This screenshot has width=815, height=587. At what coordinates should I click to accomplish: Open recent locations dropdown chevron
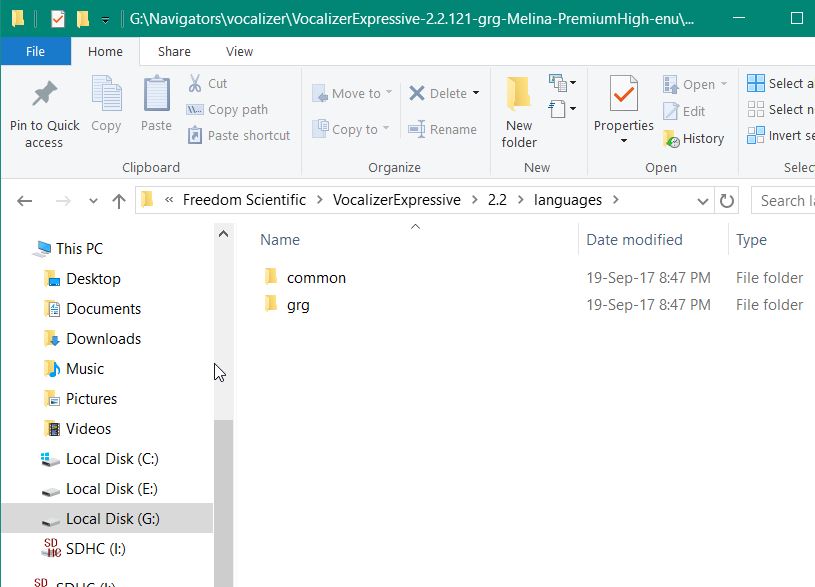coord(93,201)
